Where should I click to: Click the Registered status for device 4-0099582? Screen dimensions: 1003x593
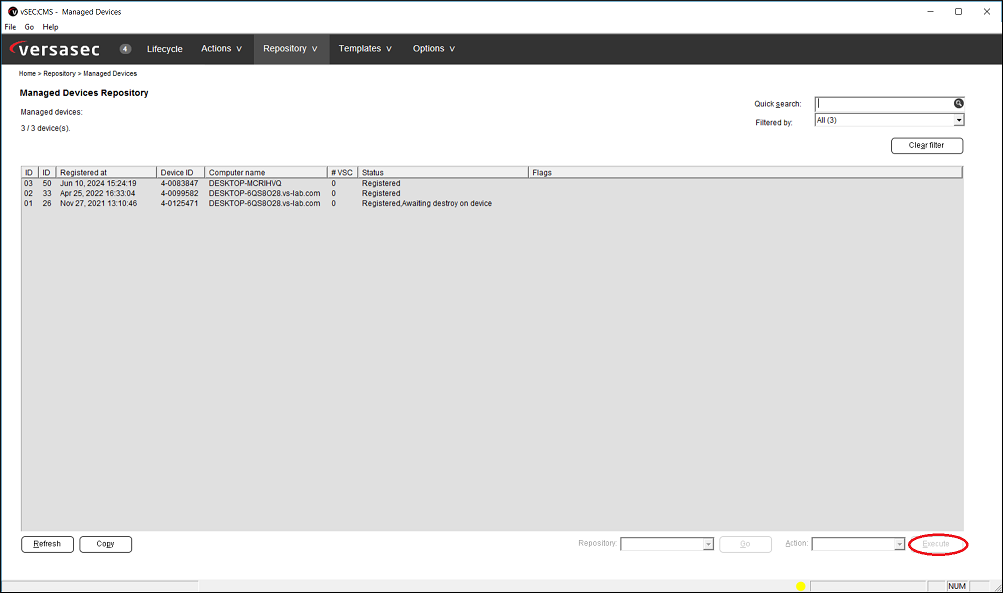(381, 193)
